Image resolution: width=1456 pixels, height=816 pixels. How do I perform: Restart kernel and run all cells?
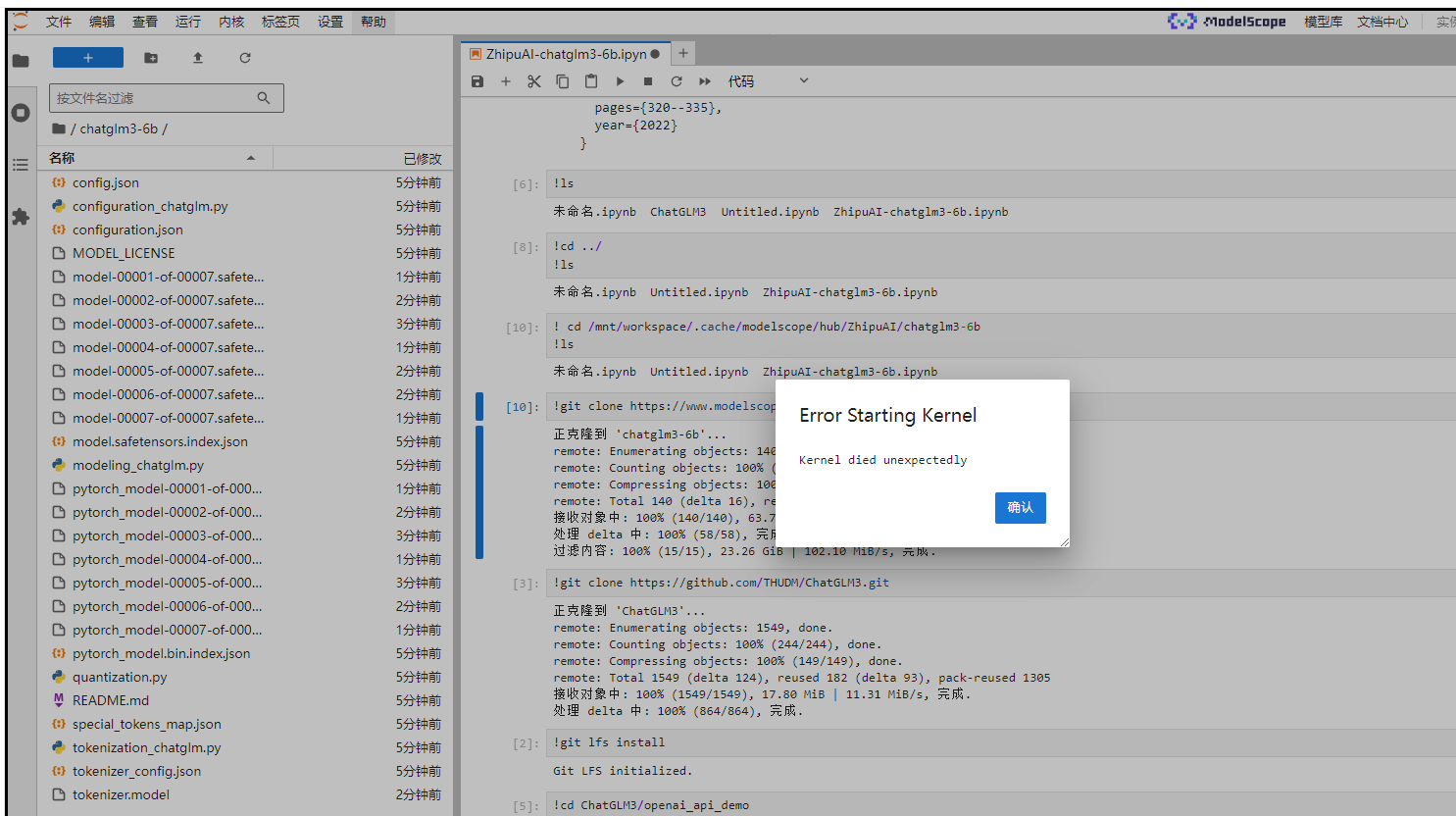pyautogui.click(x=705, y=81)
